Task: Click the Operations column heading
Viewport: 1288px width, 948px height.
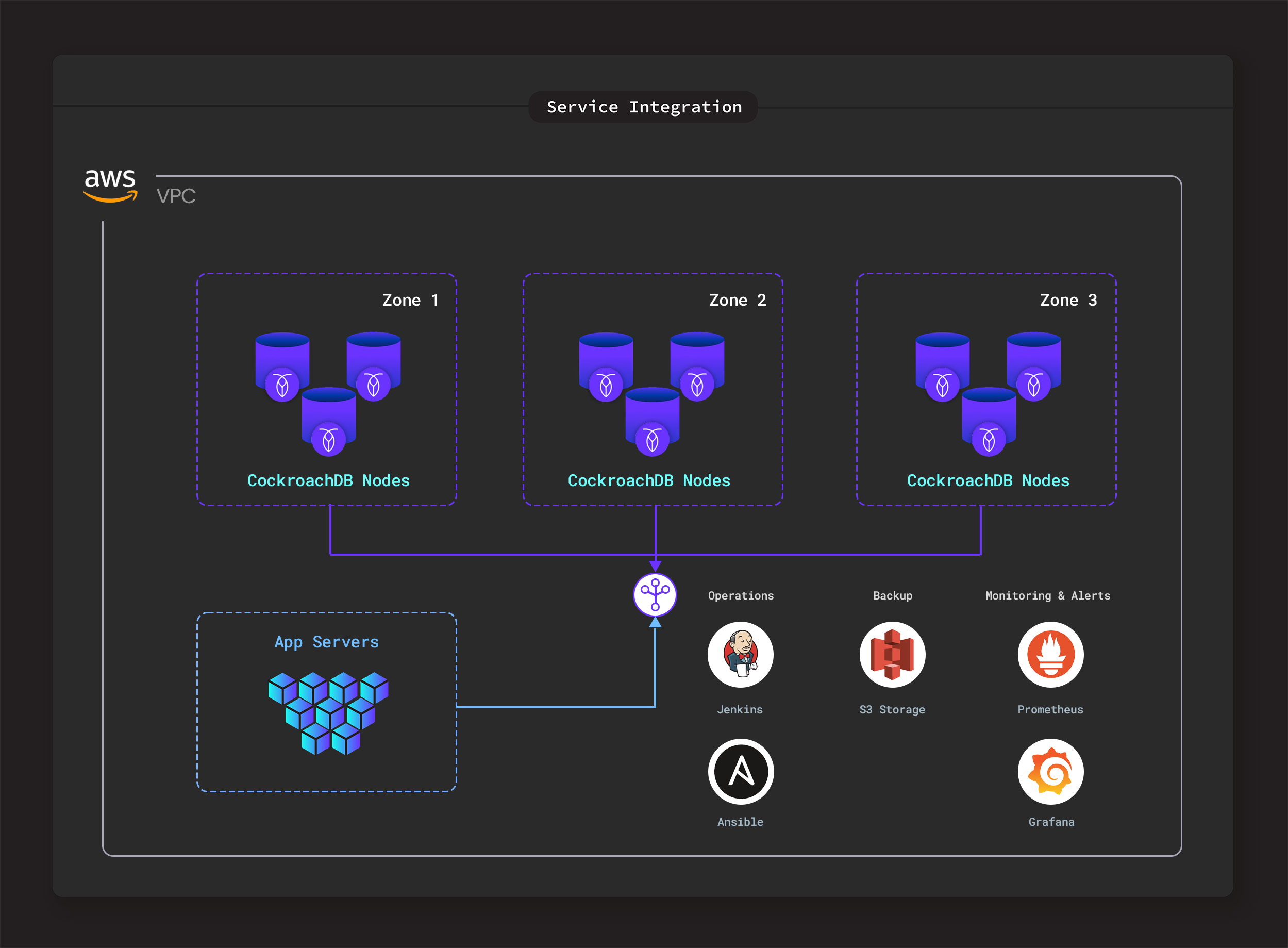Action: pos(740,595)
